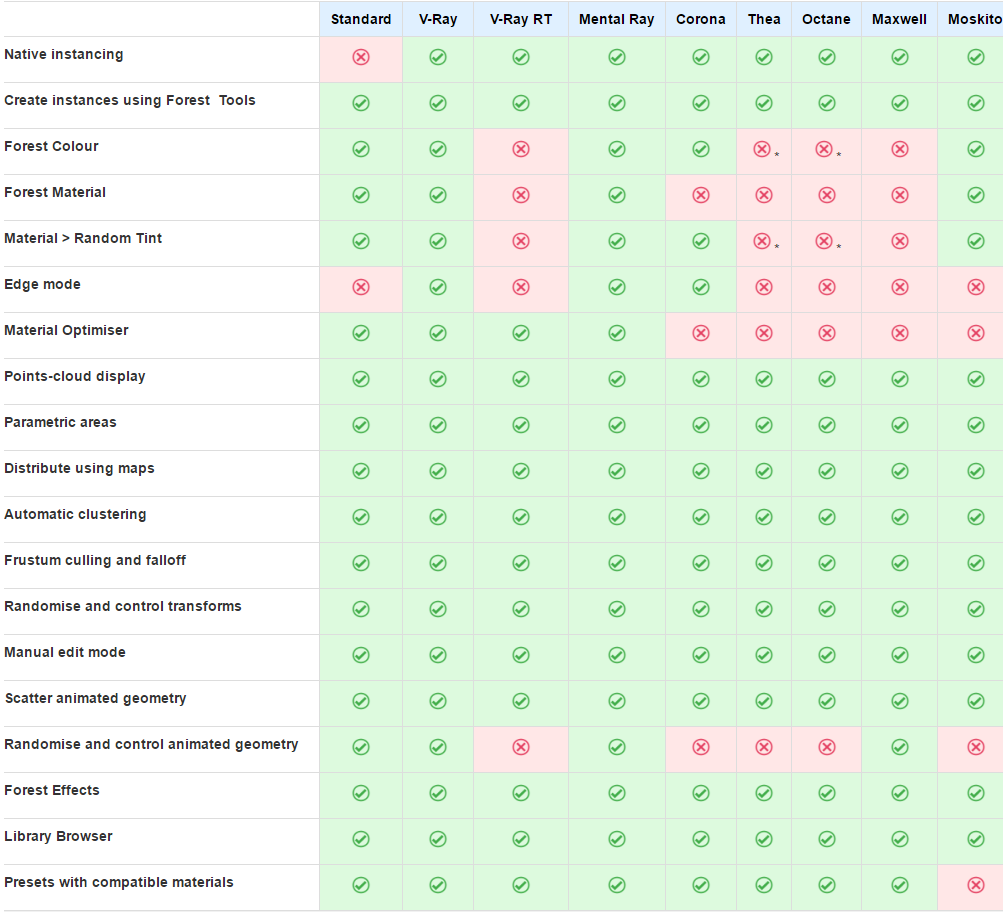
Task: Click Randomise and control animated geometry label
Action: (x=151, y=745)
